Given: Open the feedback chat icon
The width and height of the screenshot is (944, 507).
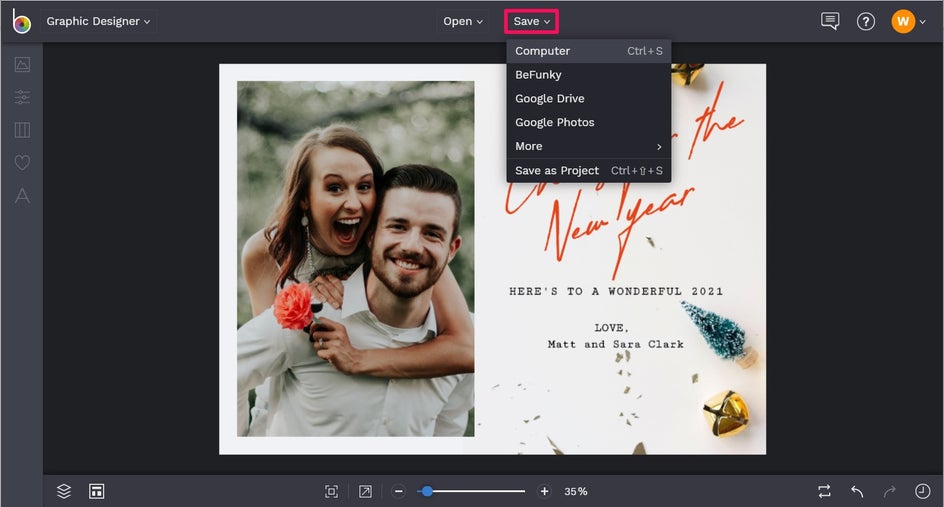Looking at the screenshot, I should pos(830,21).
